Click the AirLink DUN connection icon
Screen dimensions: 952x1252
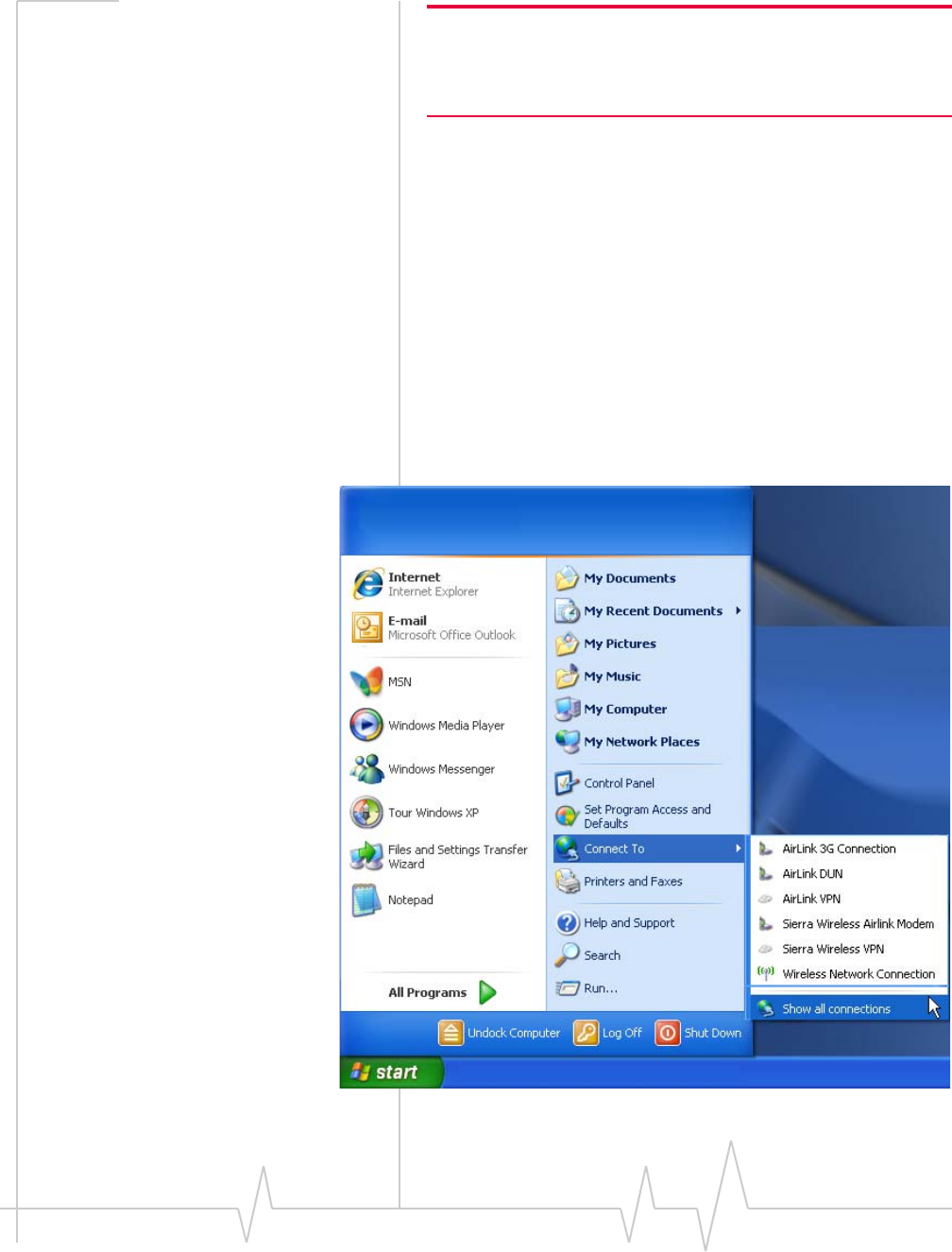(766, 874)
